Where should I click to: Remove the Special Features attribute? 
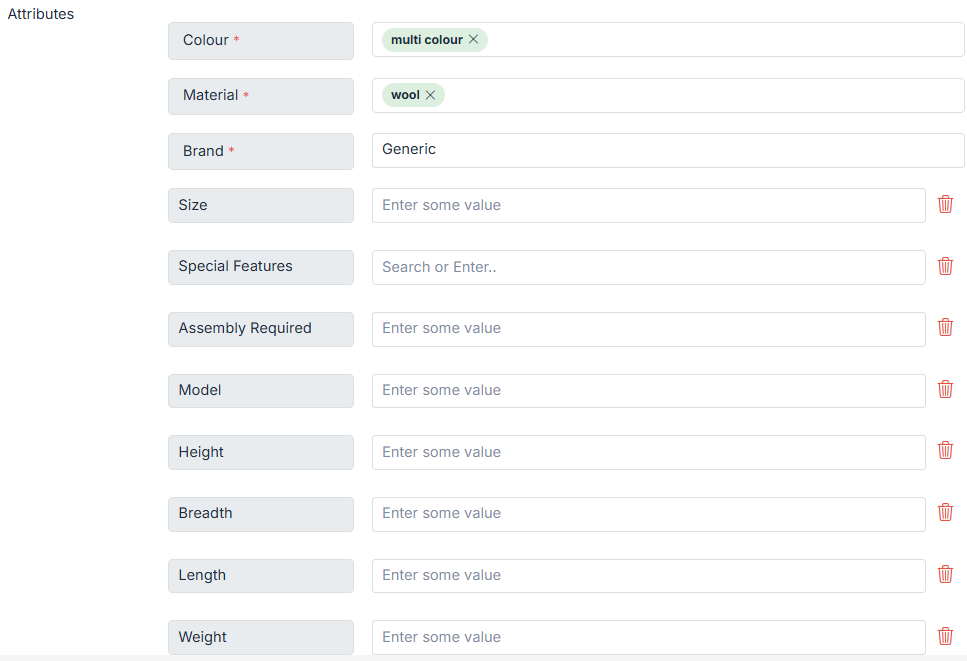pos(945,266)
